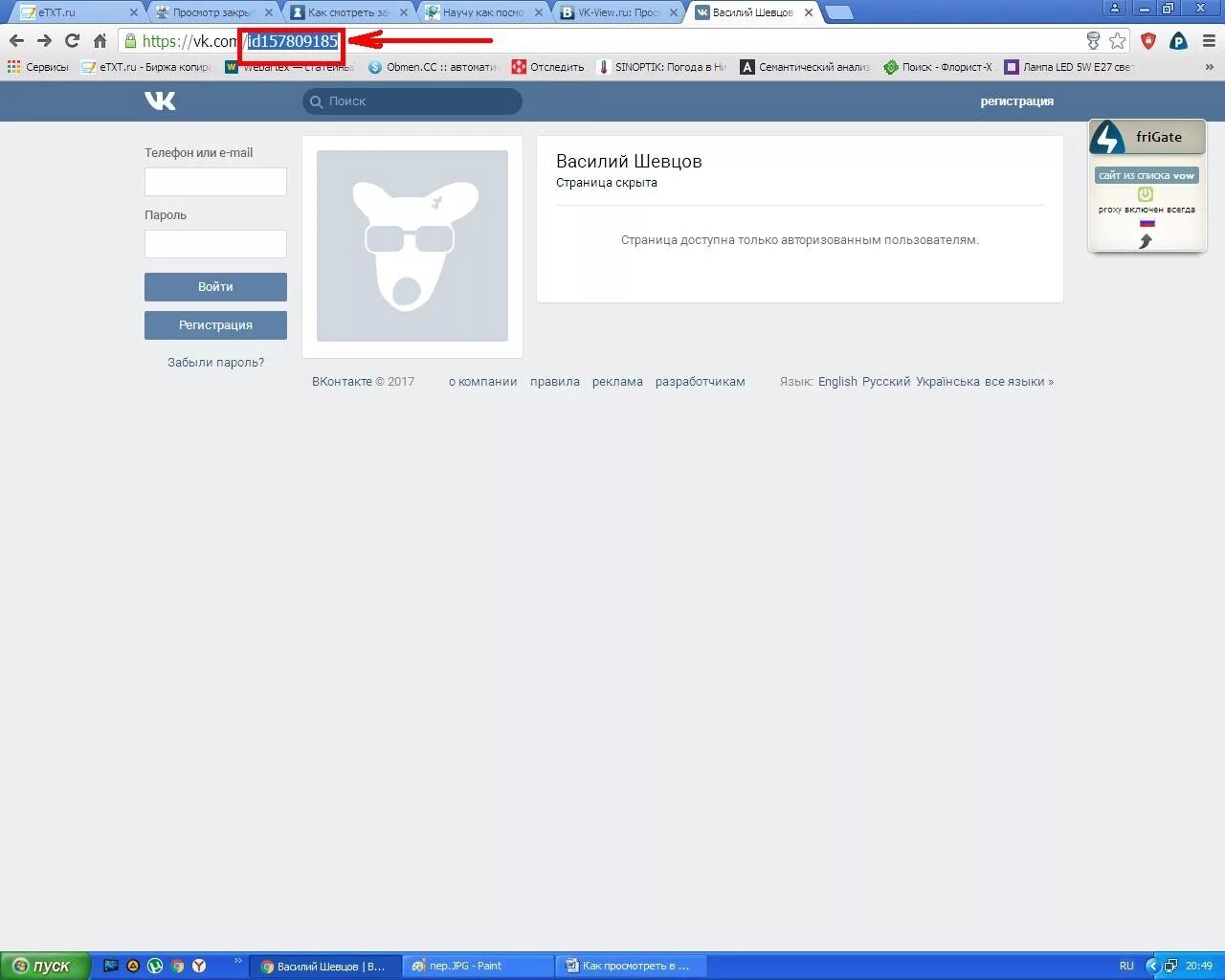This screenshot has width=1225, height=980.
Task: Click the extension icon left of the star
Action: pos(1093,41)
